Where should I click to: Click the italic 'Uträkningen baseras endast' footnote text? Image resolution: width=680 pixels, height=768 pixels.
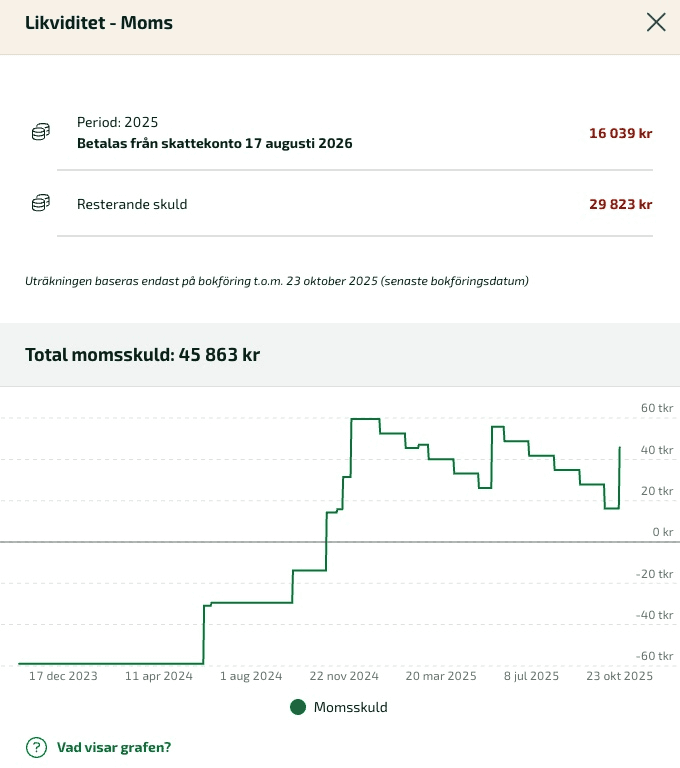coord(276,281)
